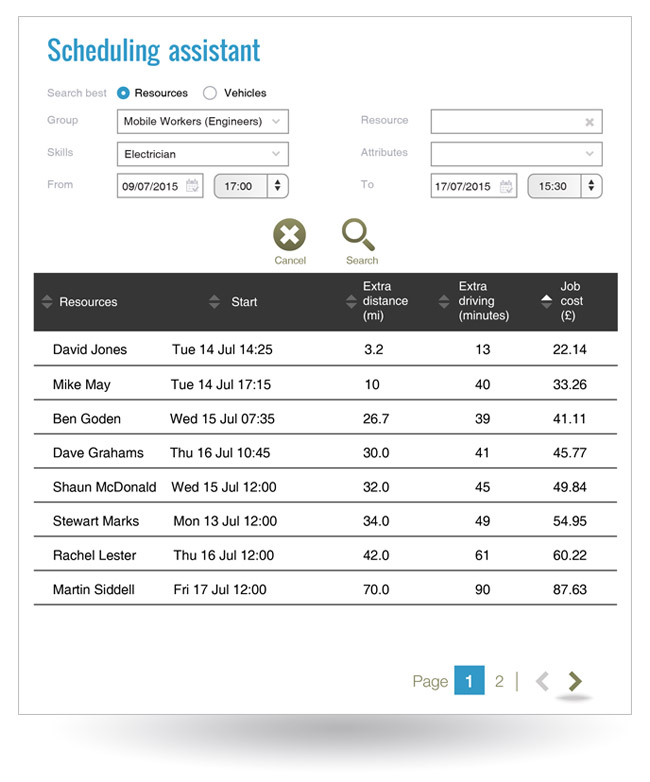
Task: Sort table by Resources column
Action: click(47, 302)
